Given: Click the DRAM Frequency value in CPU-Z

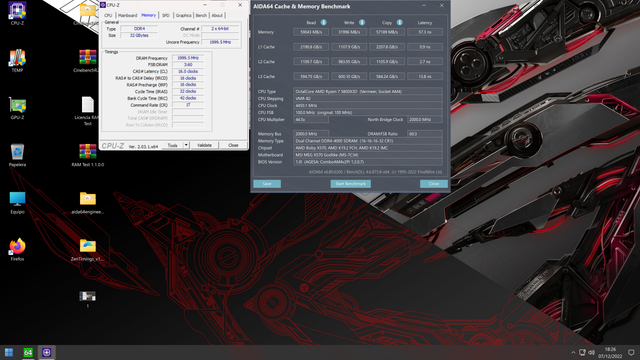Looking at the screenshot, I should pos(188,58).
